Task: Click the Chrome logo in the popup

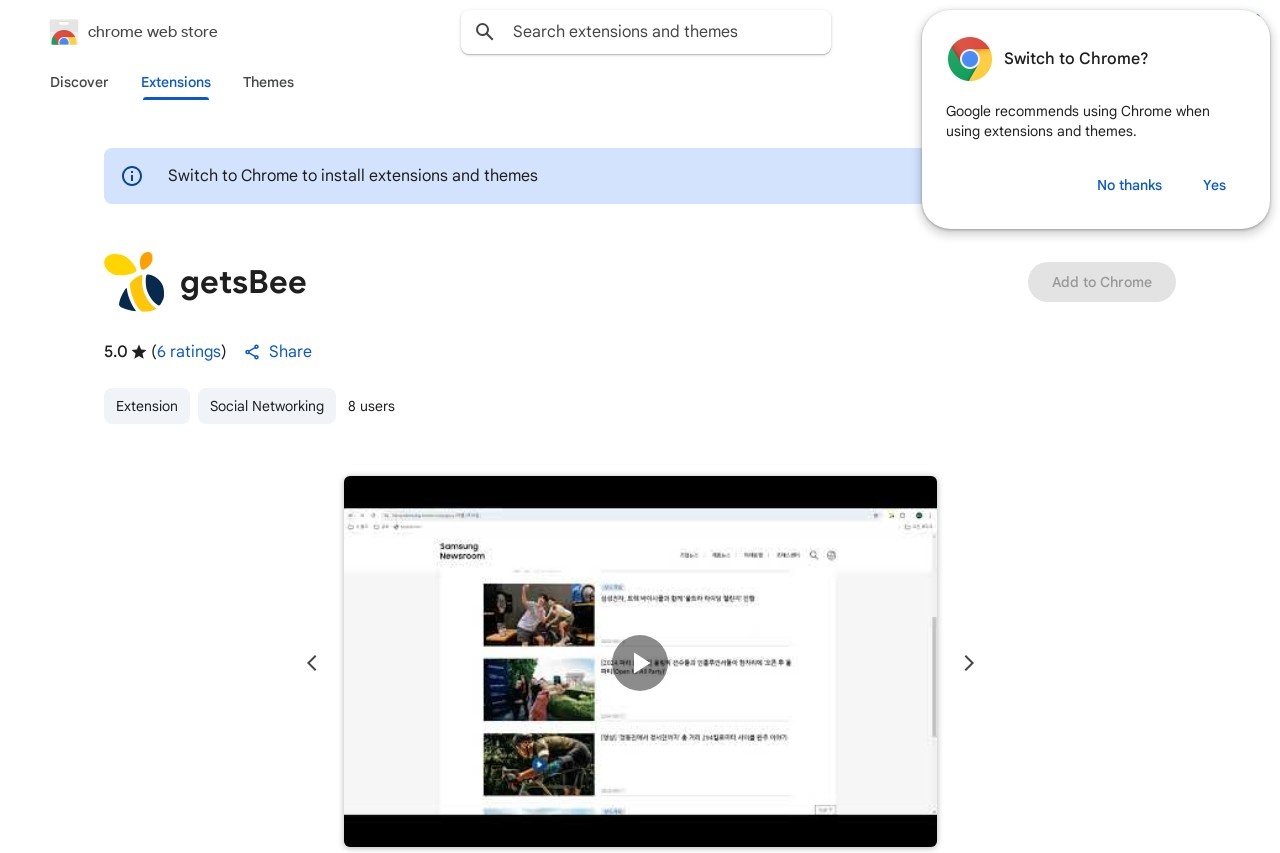Action: click(x=970, y=59)
